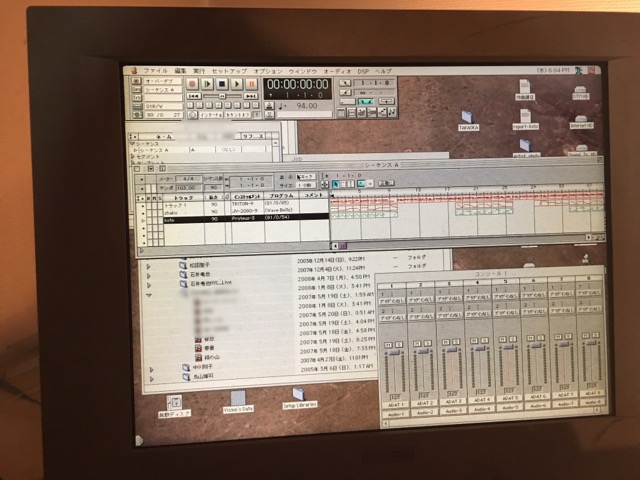
Task: Click the punch-out point icon in the control bar
Action: pyautogui.click(x=345, y=92)
